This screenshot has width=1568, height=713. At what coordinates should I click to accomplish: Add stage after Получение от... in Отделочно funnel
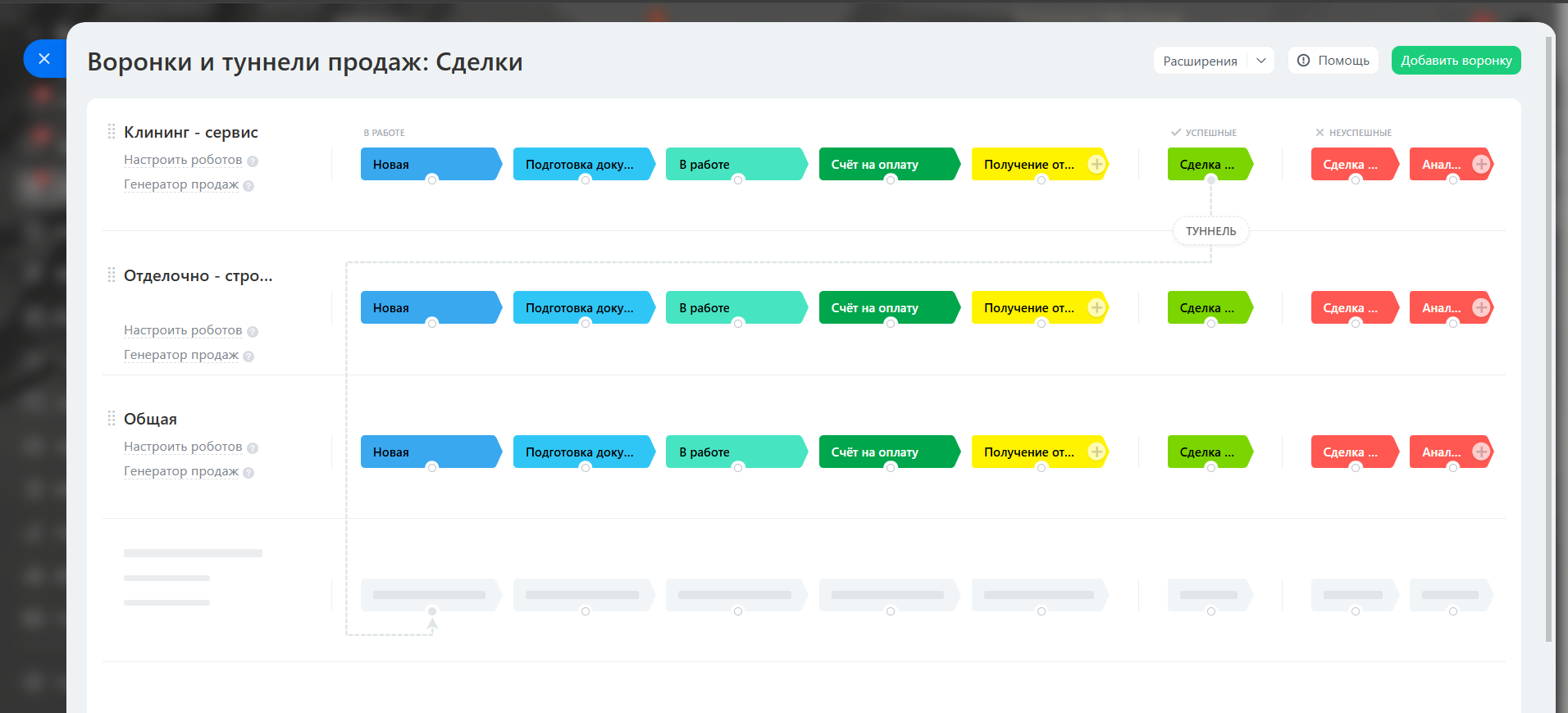(1096, 307)
